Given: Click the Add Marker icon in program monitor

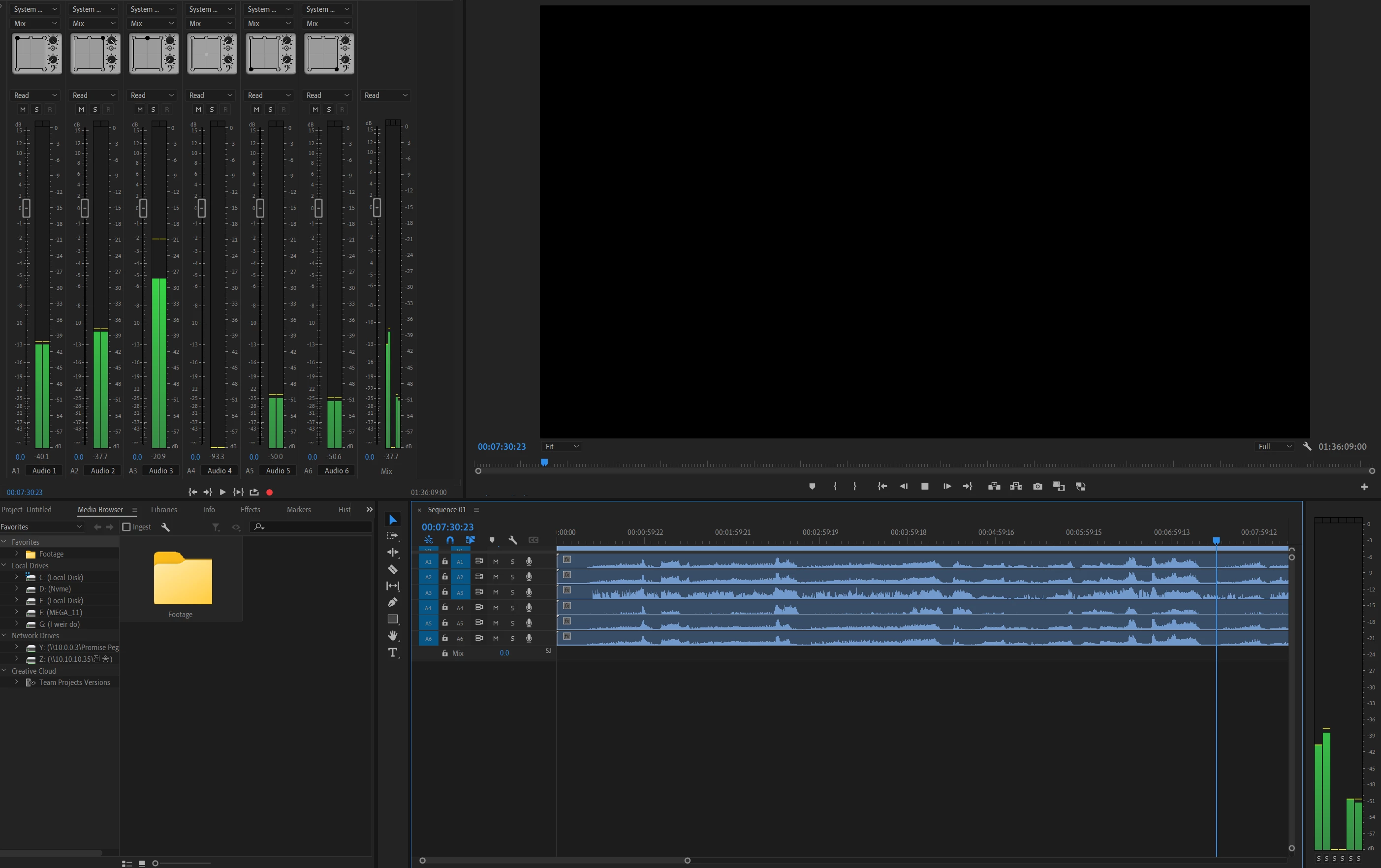Looking at the screenshot, I should [812, 486].
